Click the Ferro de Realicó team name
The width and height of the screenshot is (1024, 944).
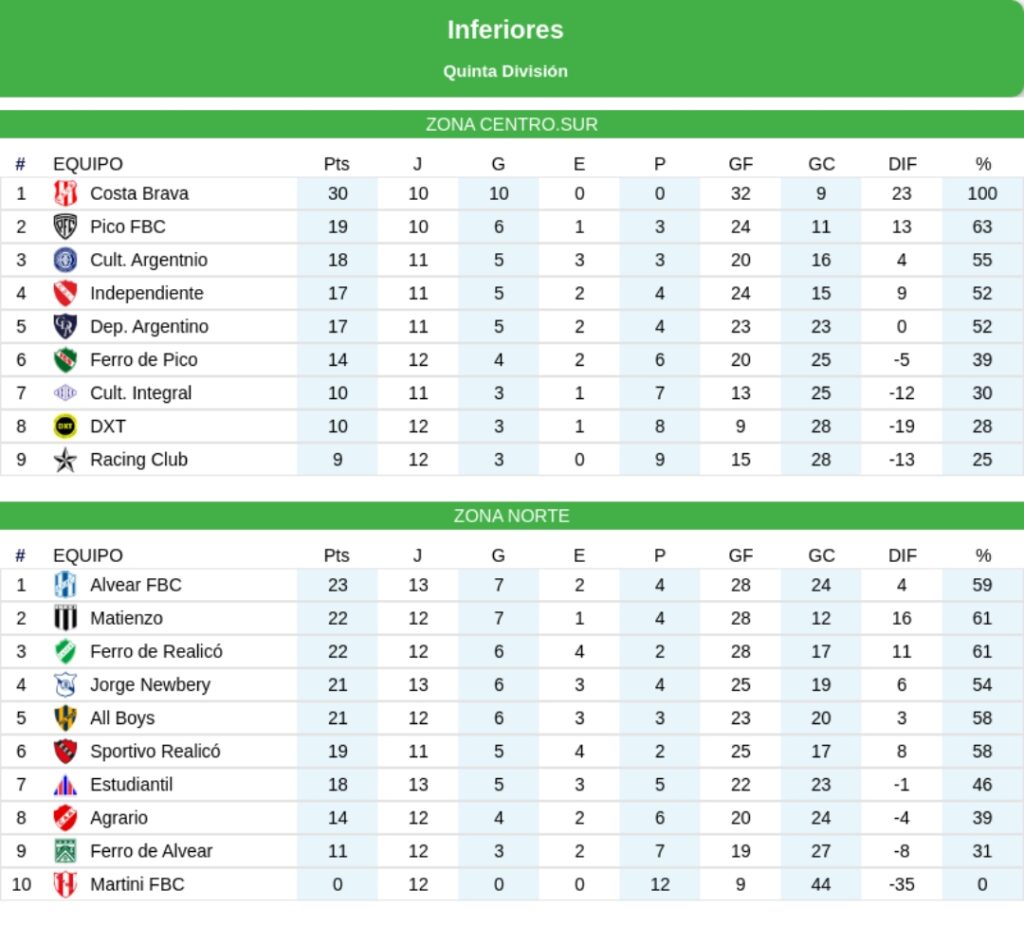156,652
